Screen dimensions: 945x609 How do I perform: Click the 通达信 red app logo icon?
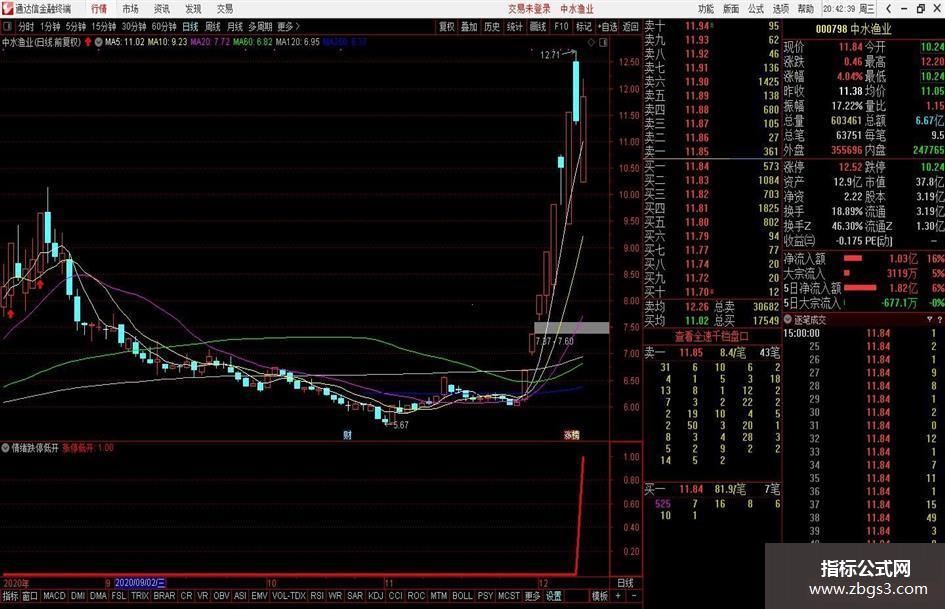pyautogui.click(x=7, y=8)
